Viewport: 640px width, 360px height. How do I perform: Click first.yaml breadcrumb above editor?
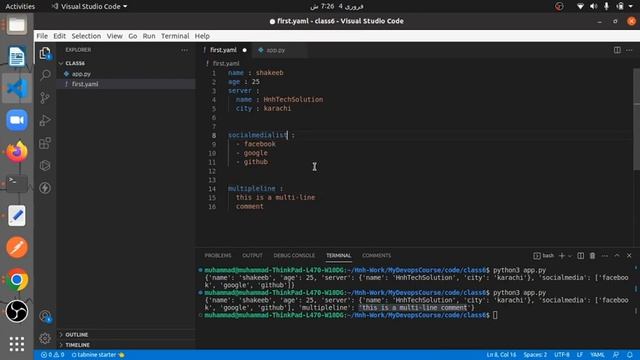tap(226, 63)
